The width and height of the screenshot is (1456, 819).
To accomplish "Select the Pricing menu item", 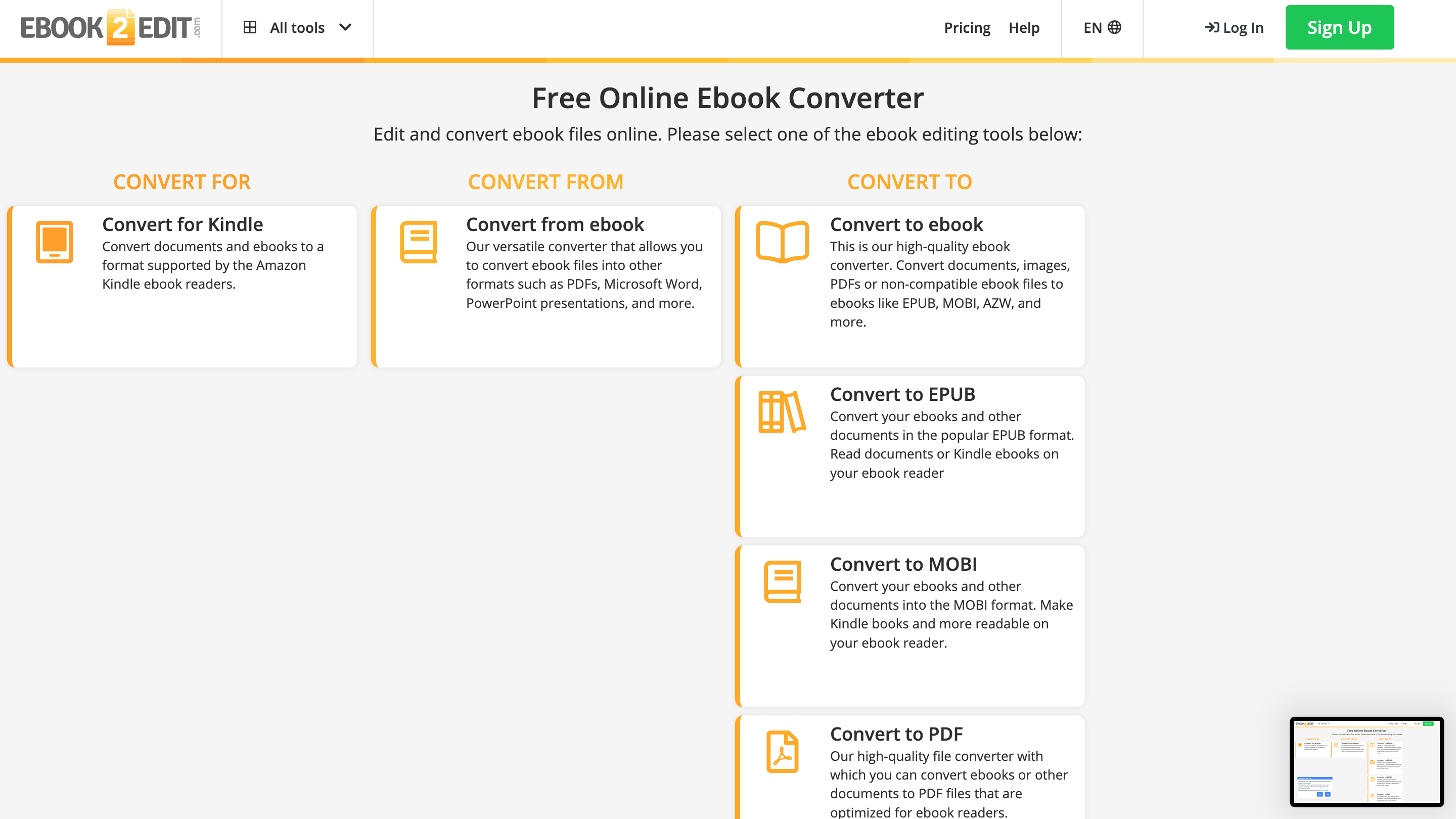I will [967, 27].
